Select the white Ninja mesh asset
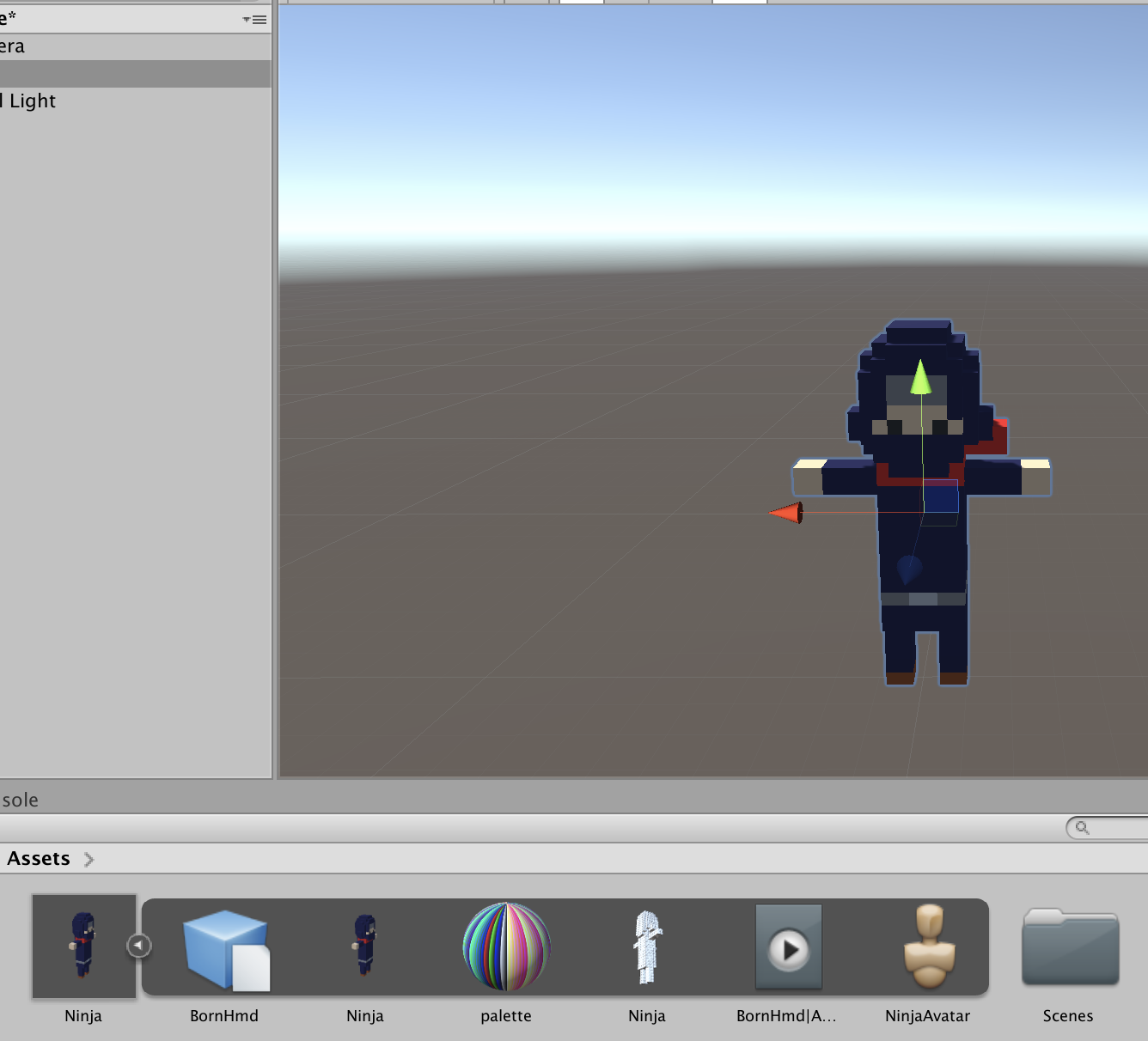This screenshot has height=1041, width=1148. click(647, 947)
